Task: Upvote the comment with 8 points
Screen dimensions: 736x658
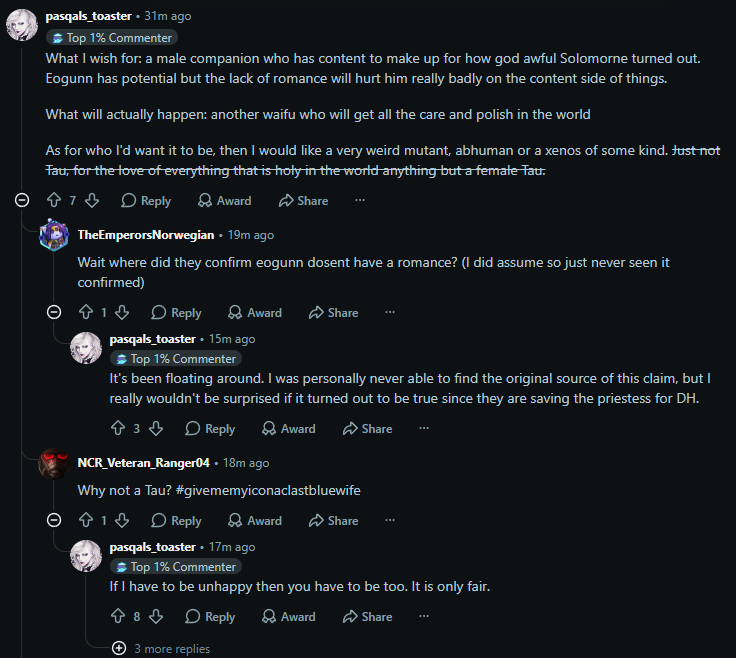Action: [118, 617]
